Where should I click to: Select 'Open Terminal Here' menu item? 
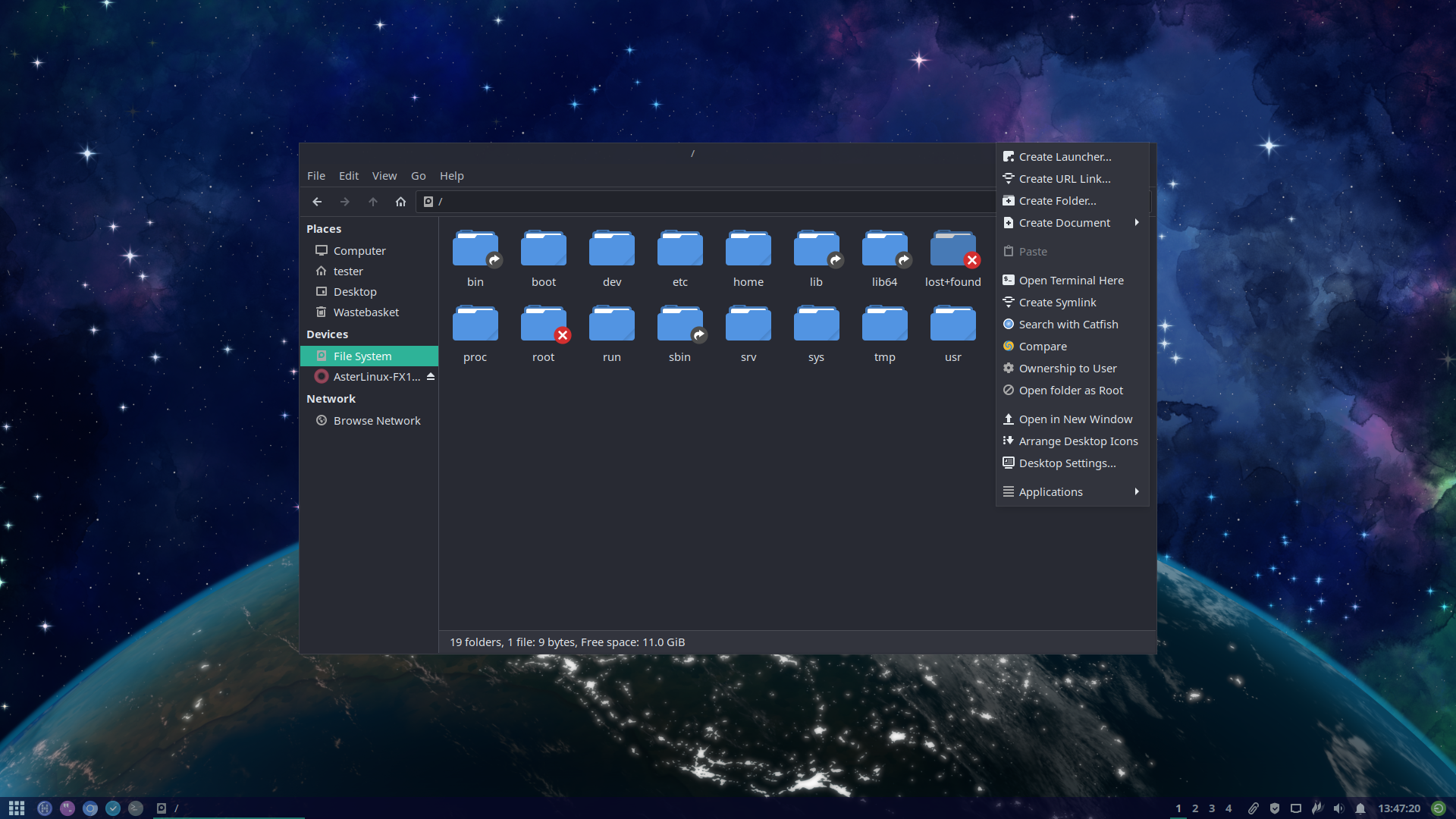(x=1071, y=280)
